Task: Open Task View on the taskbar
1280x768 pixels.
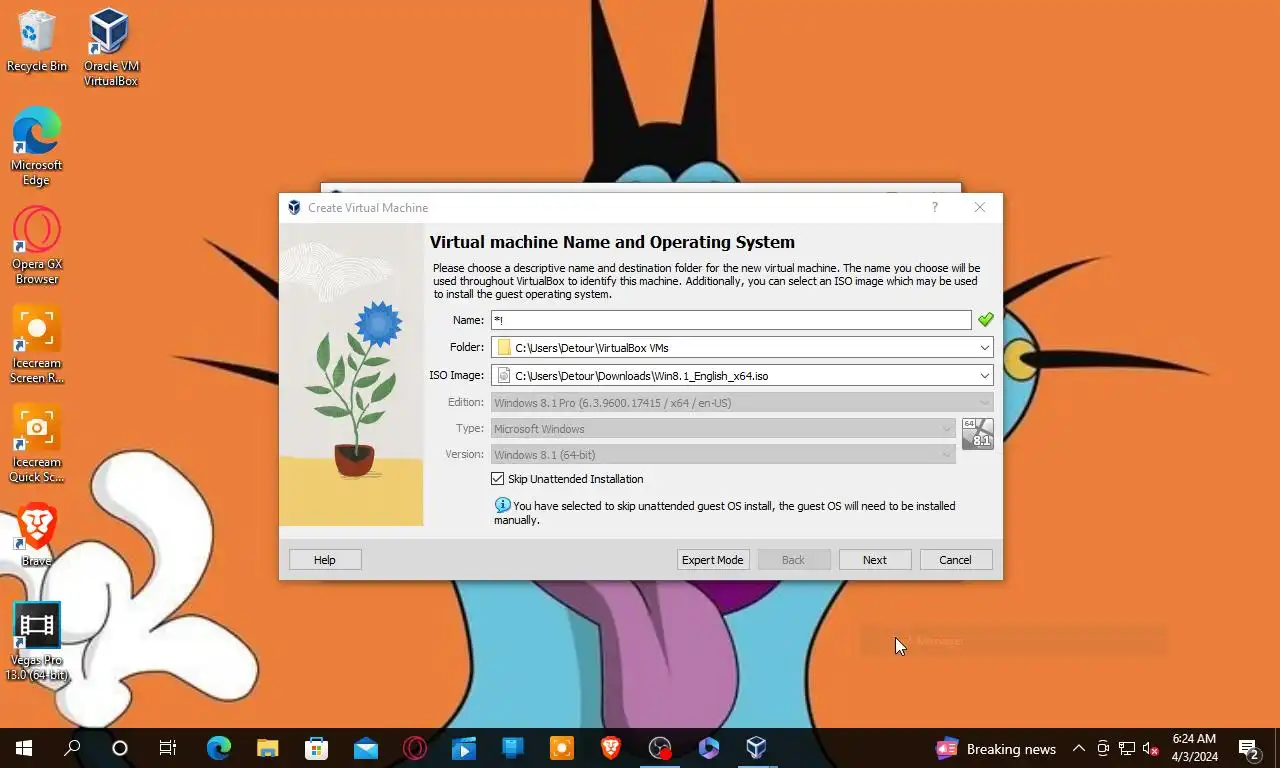Action: click(x=168, y=748)
